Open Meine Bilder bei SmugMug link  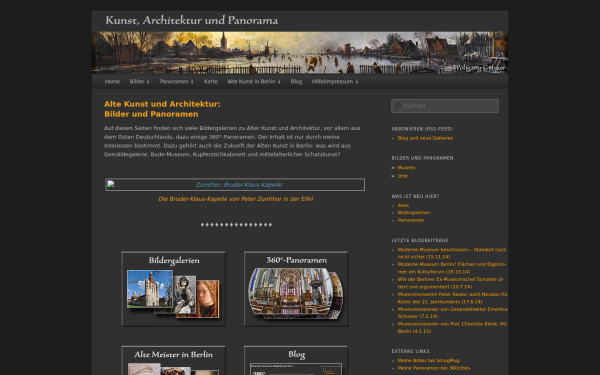pyautogui.click(x=428, y=360)
